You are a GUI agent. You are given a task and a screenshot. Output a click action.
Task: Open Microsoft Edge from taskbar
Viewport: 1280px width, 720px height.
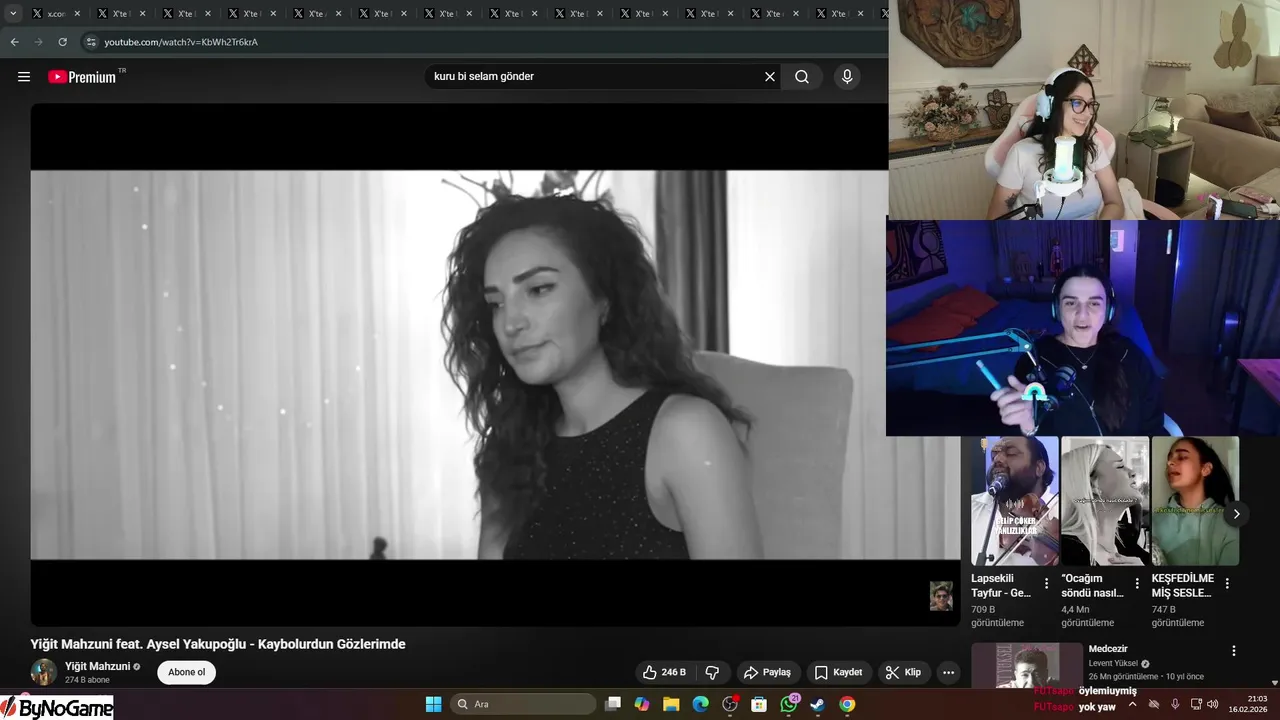click(x=701, y=704)
